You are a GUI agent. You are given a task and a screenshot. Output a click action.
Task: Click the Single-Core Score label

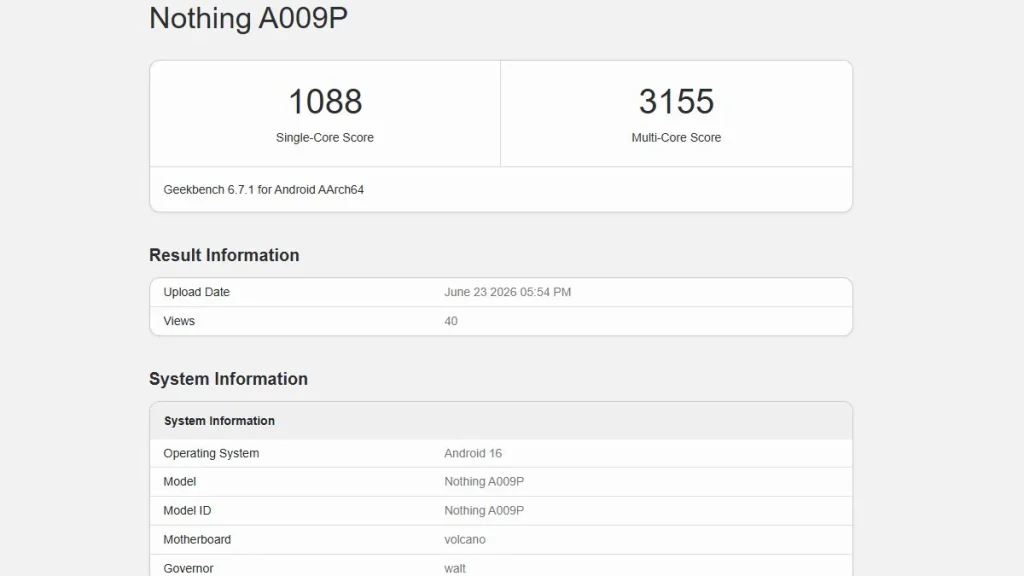(x=325, y=138)
